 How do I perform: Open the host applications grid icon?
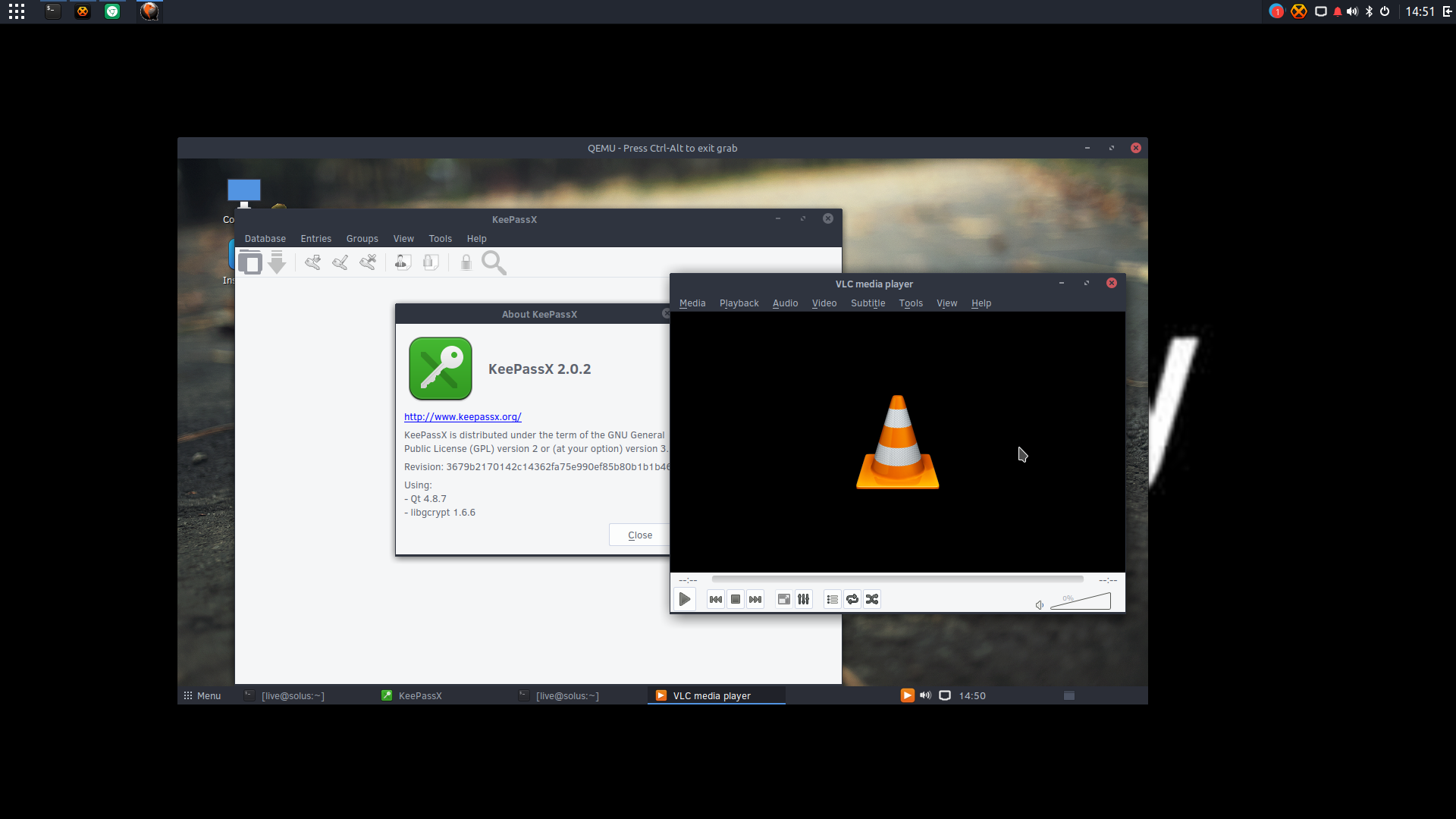click(x=17, y=11)
